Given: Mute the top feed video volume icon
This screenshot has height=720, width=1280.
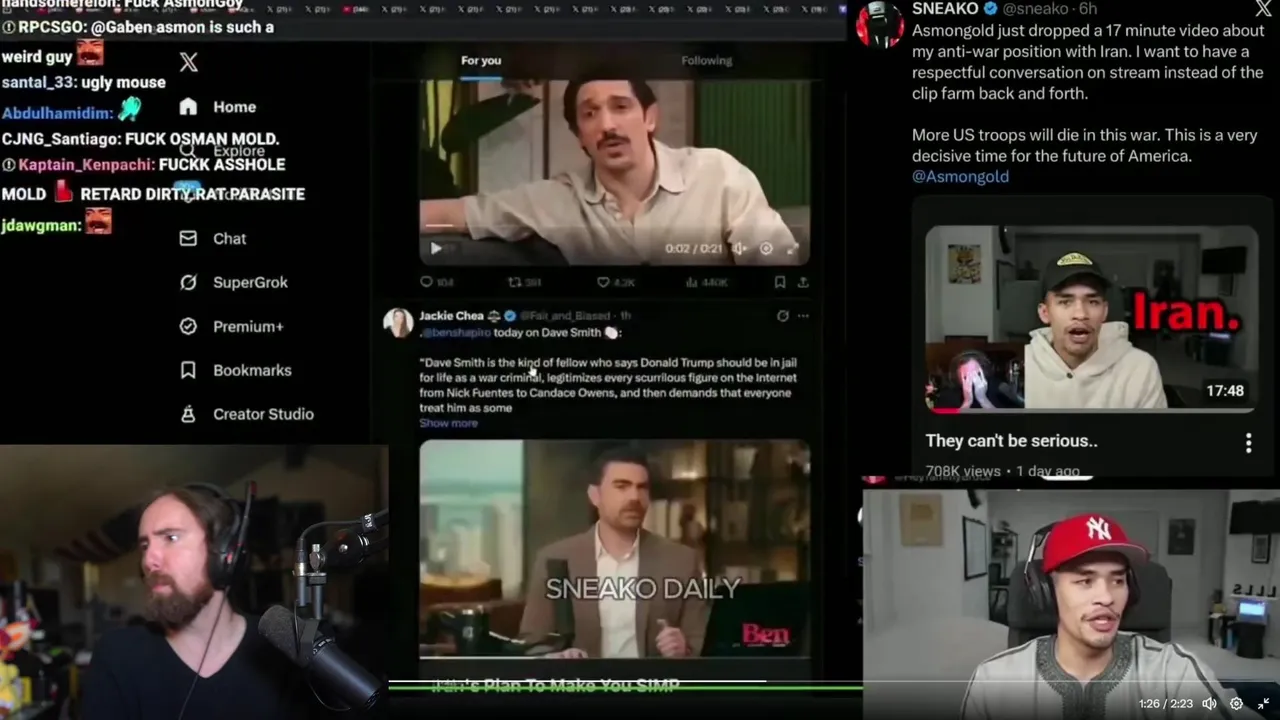Looking at the screenshot, I should (x=739, y=249).
